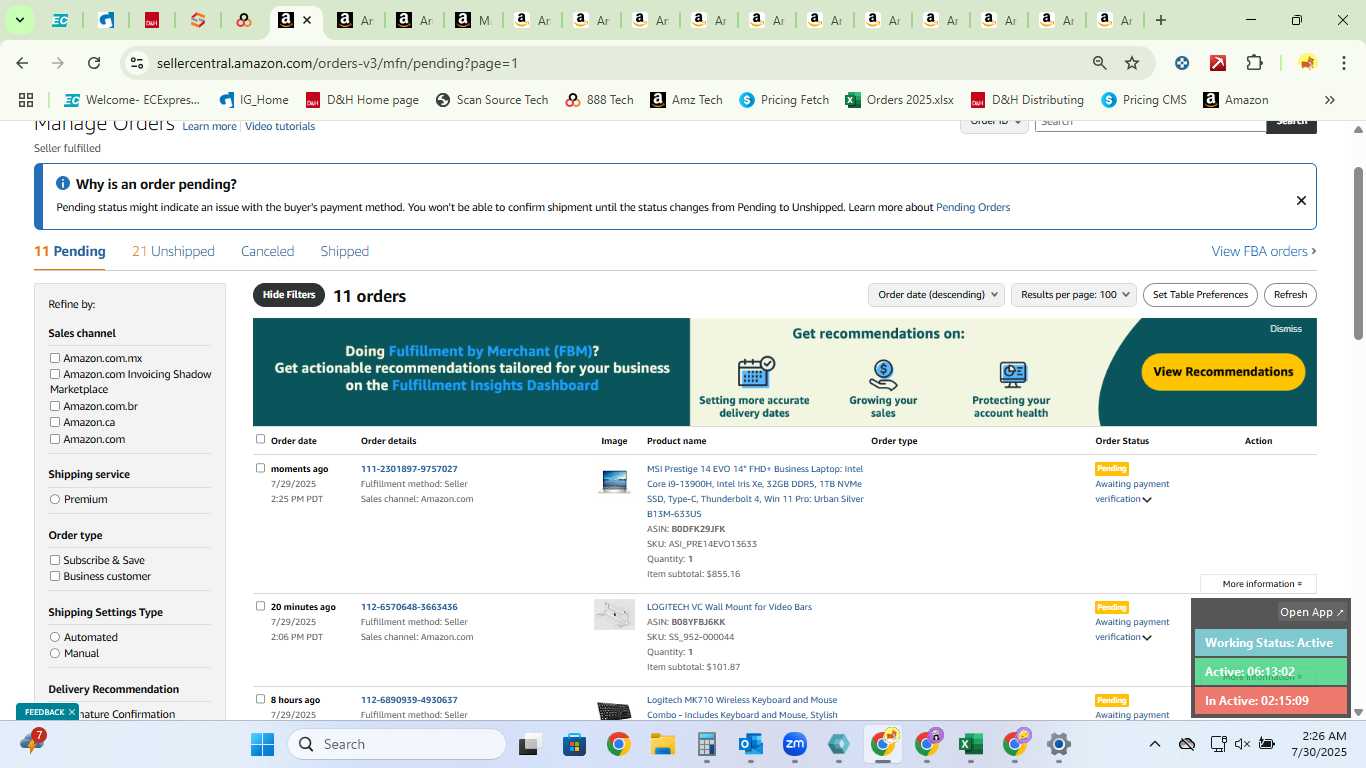This screenshot has width=1366, height=768.
Task: Open Pending Orders help link
Action: (973, 207)
